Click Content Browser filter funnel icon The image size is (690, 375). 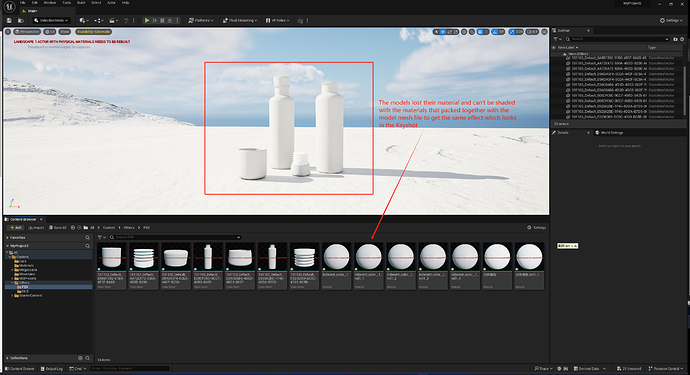100,237
